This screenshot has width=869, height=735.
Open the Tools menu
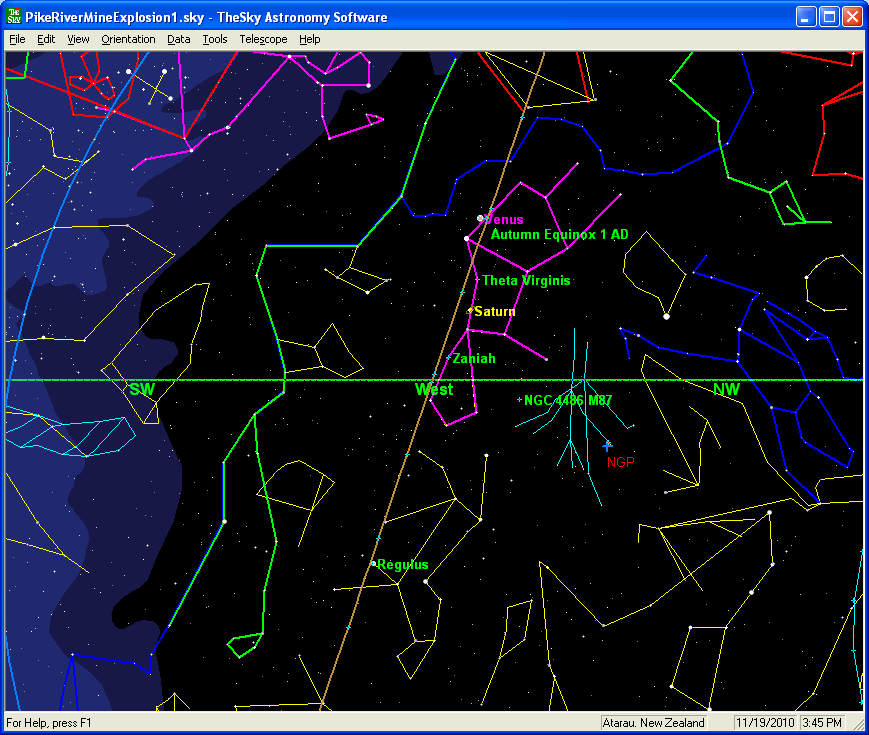(x=214, y=39)
